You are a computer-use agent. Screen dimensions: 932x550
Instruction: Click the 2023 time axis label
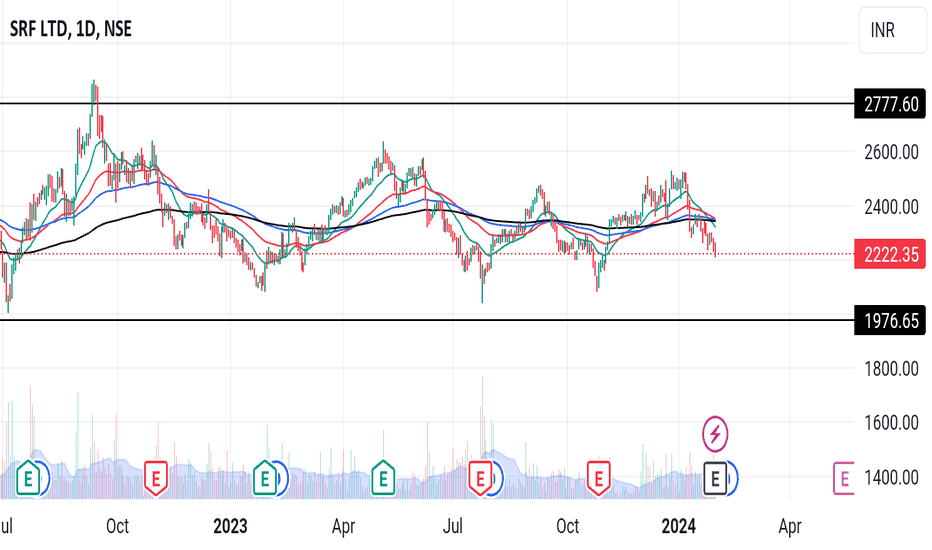click(x=230, y=526)
